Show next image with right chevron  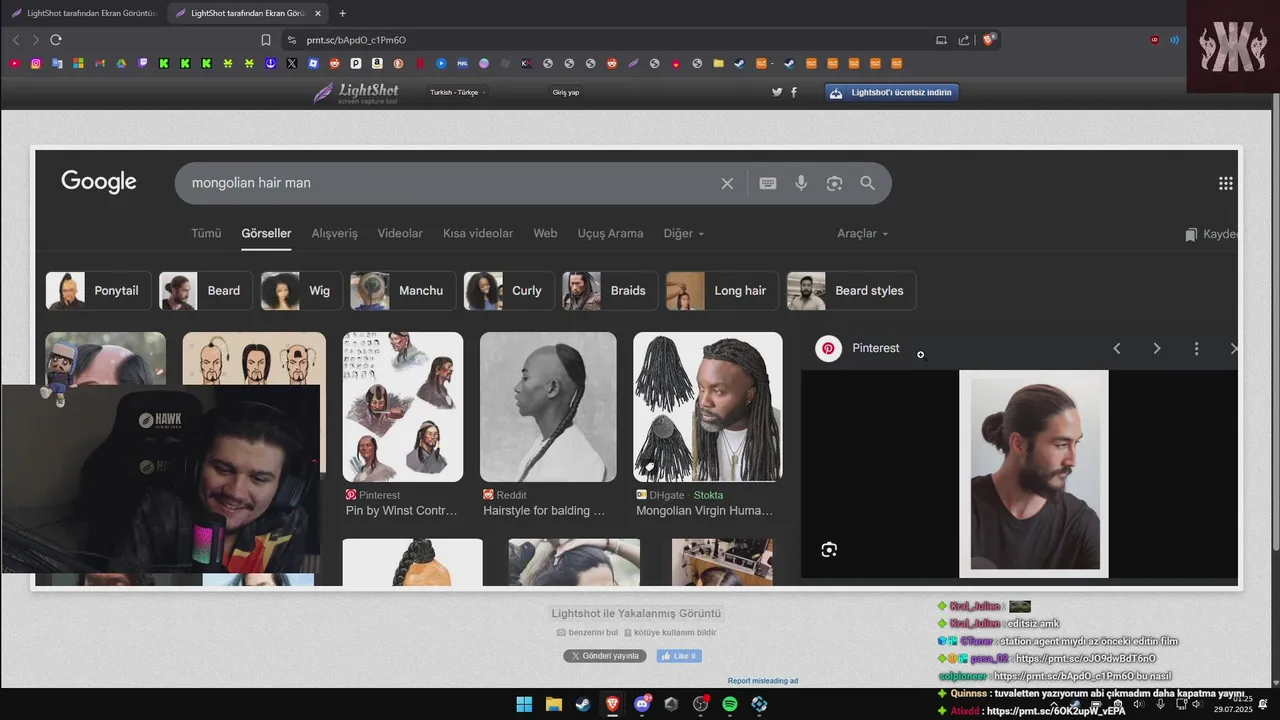click(x=1157, y=348)
